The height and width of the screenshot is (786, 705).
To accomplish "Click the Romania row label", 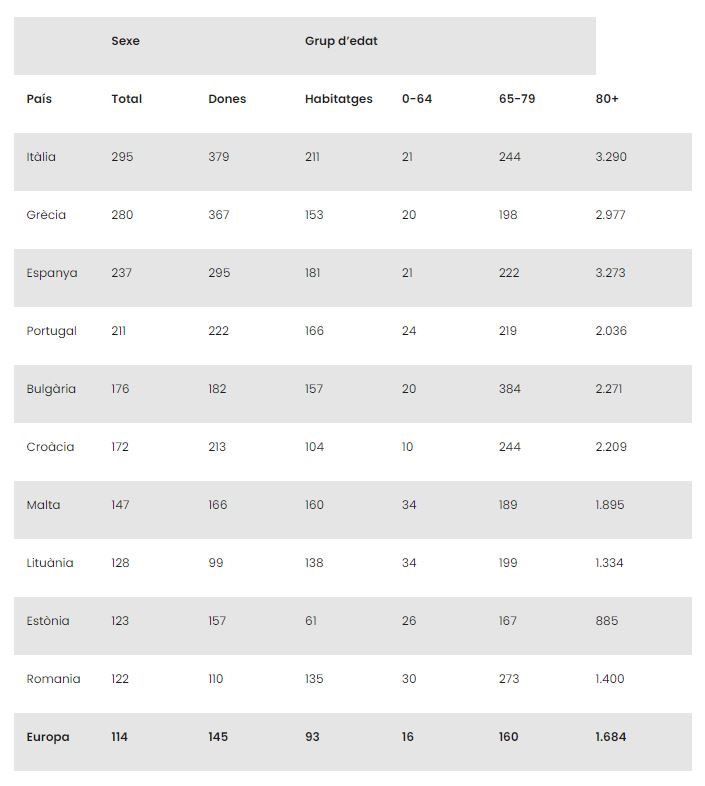I will pos(53,679).
